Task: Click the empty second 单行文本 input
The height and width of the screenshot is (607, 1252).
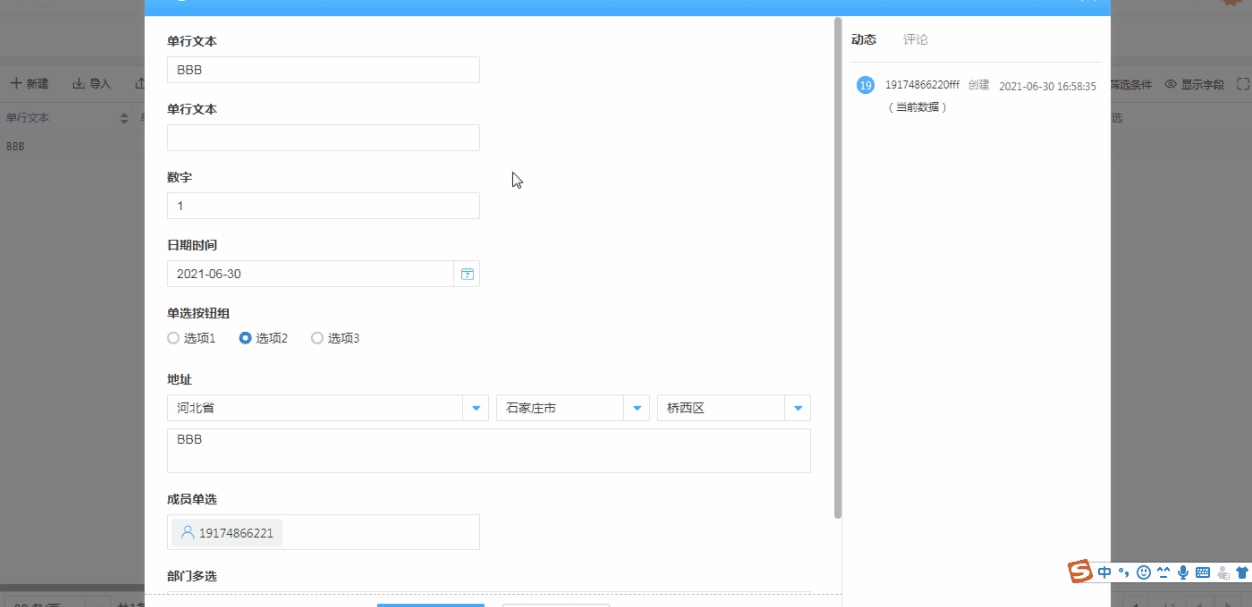Action: [x=323, y=138]
